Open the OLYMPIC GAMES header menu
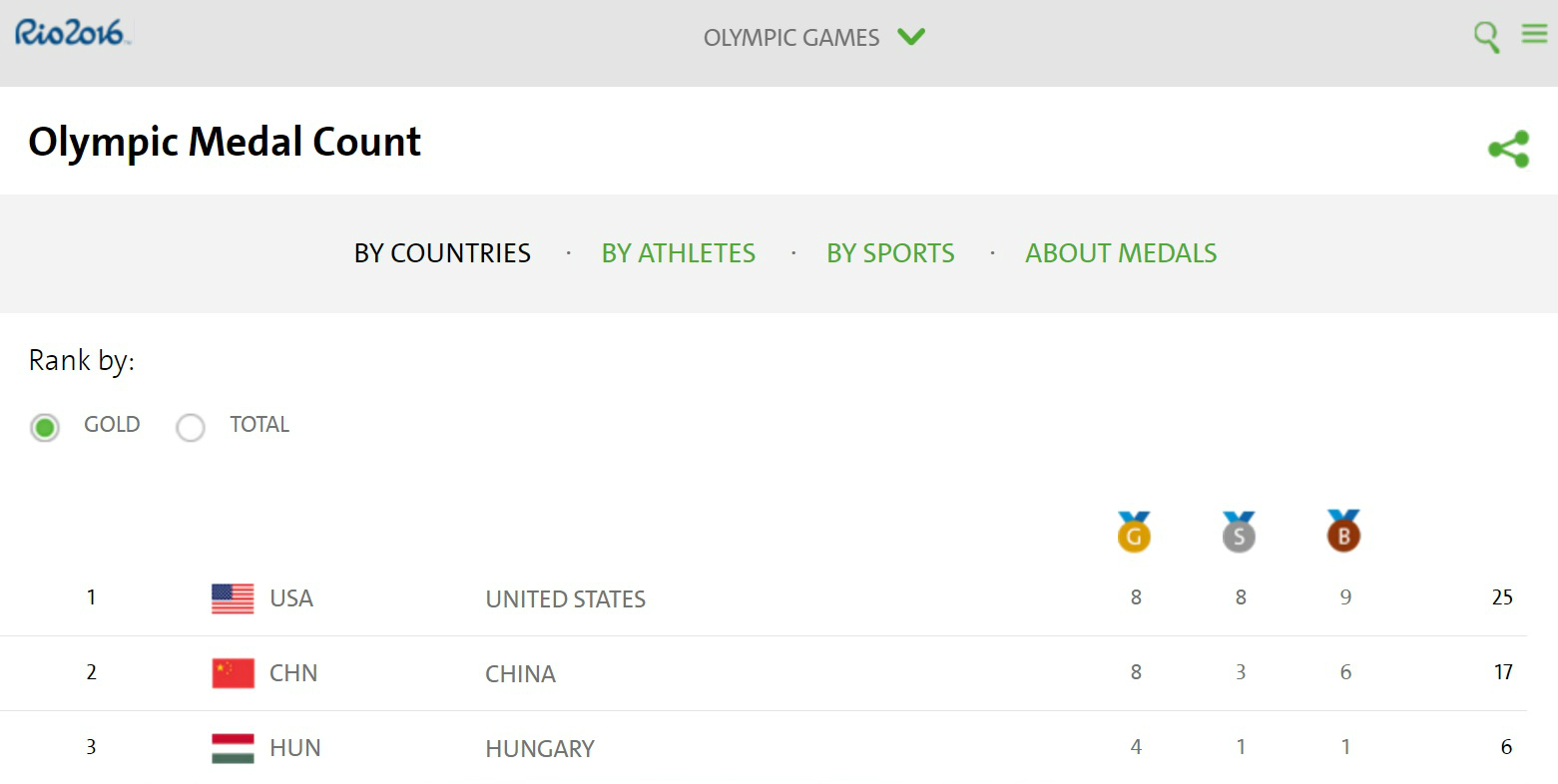The image size is (1558, 784). point(791,38)
